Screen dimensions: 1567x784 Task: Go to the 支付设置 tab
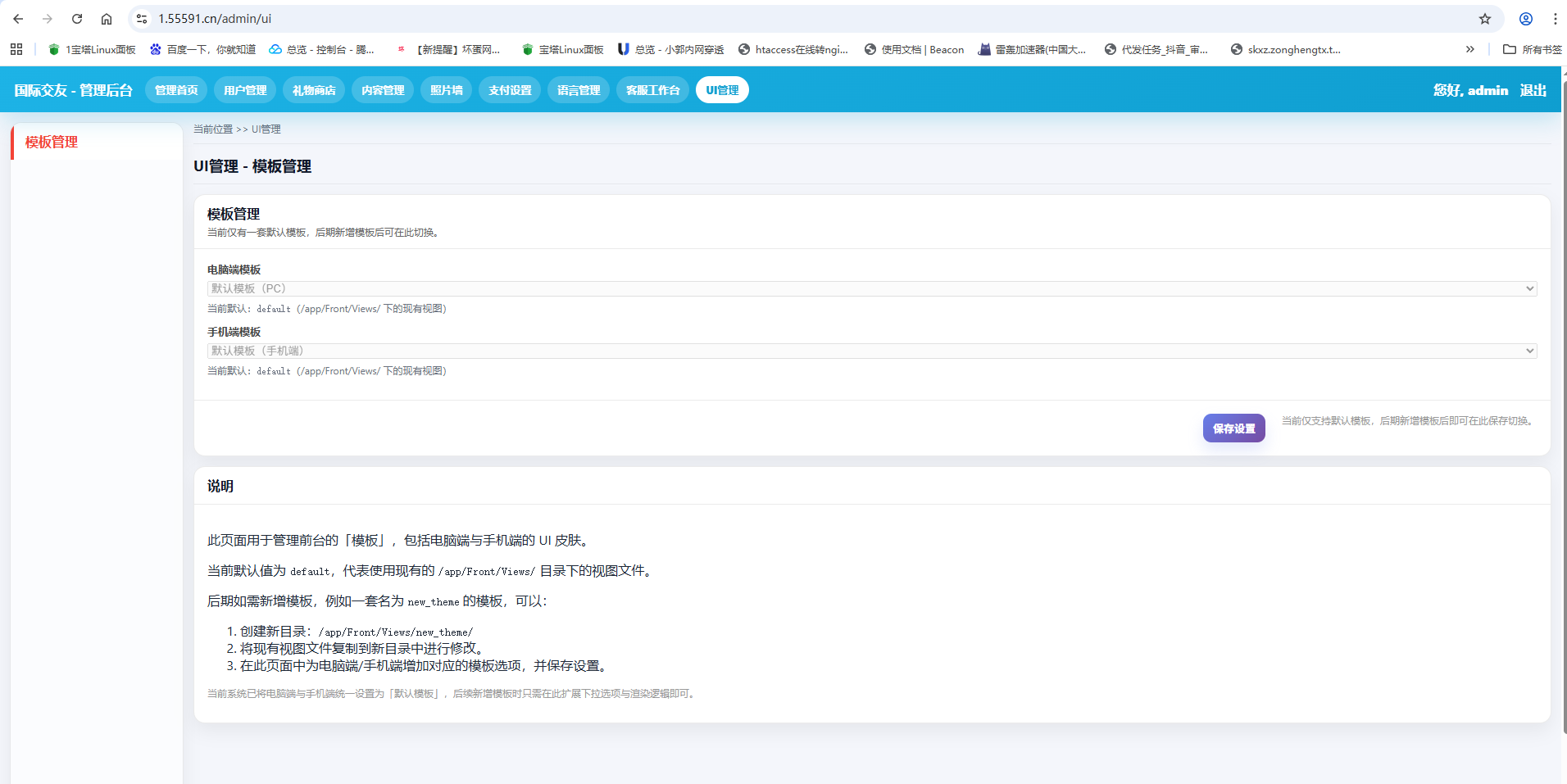(x=510, y=90)
